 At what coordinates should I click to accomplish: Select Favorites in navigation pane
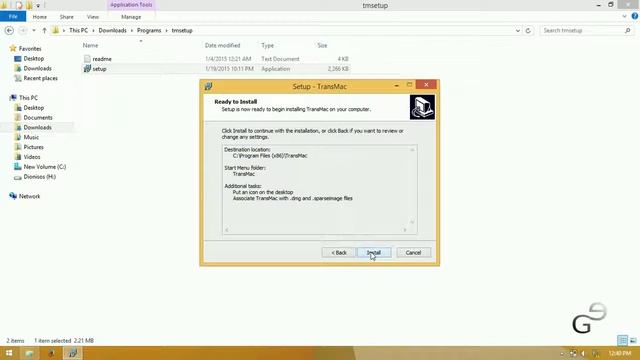(x=30, y=49)
